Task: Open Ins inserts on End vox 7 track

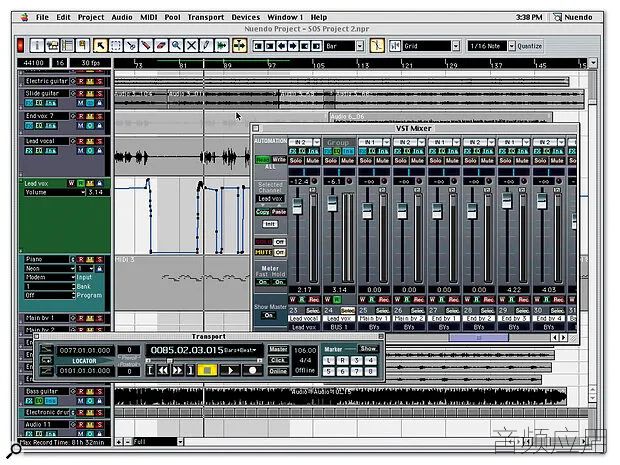Action: click(51, 125)
